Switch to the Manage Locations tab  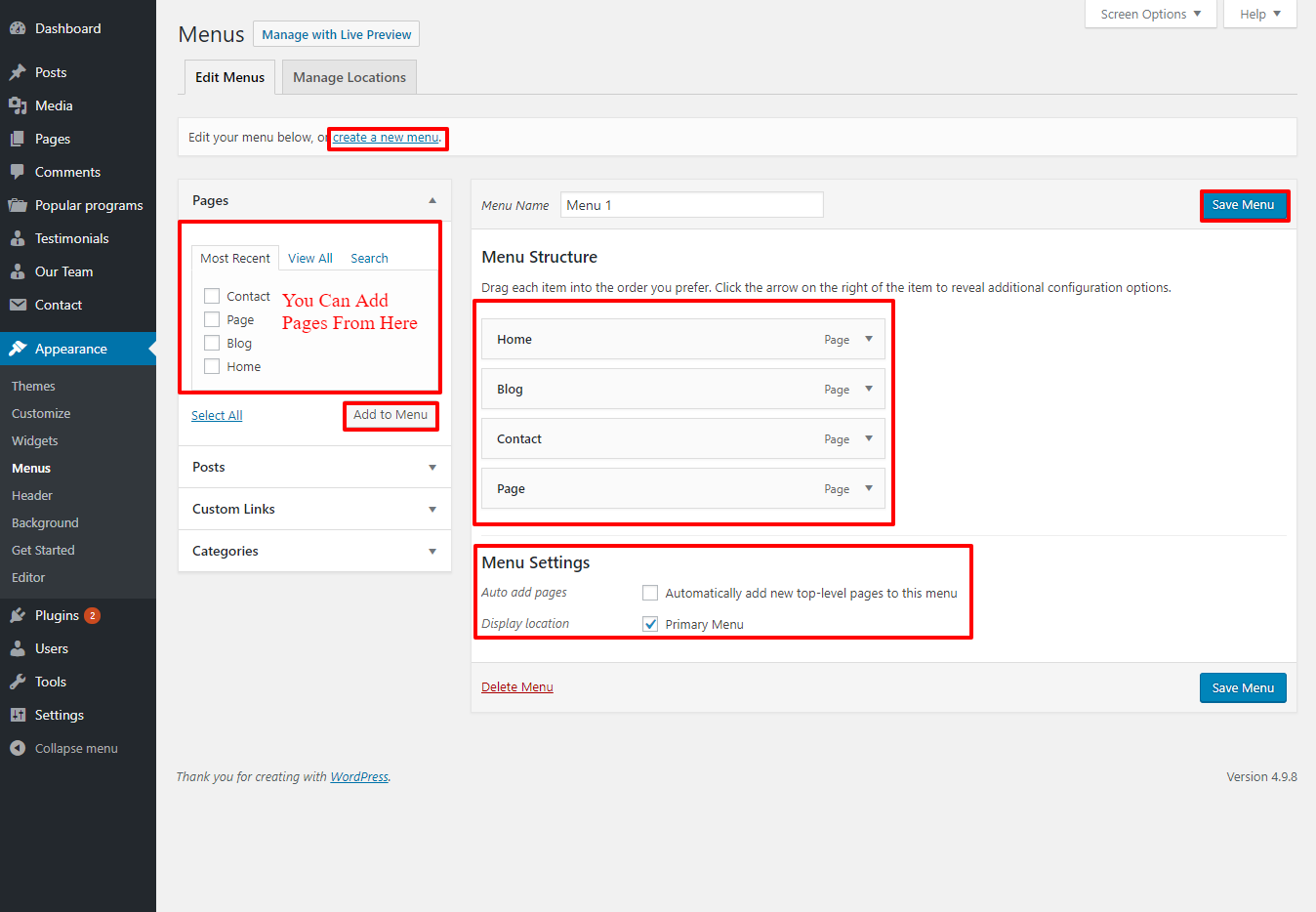[x=349, y=77]
